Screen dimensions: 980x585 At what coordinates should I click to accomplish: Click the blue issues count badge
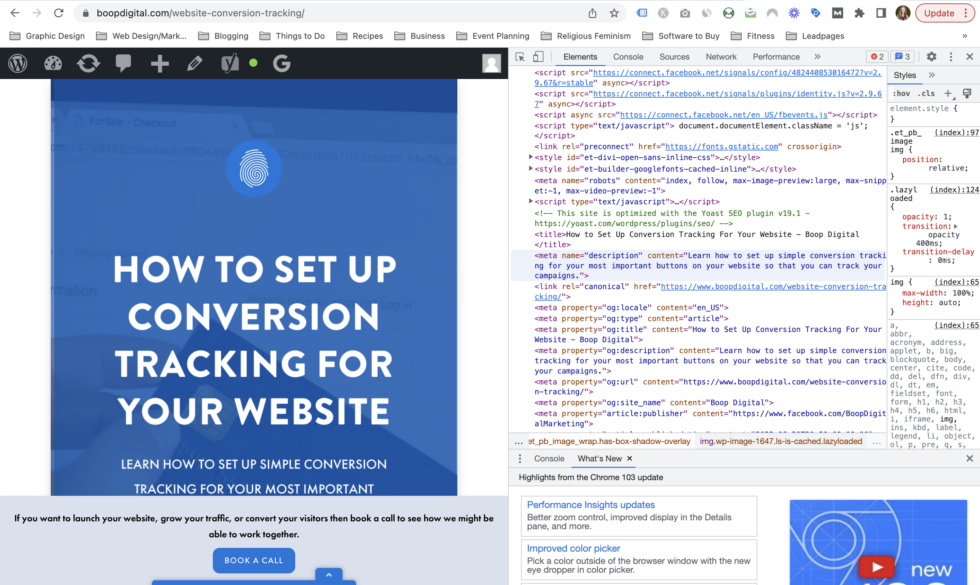[x=902, y=56]
